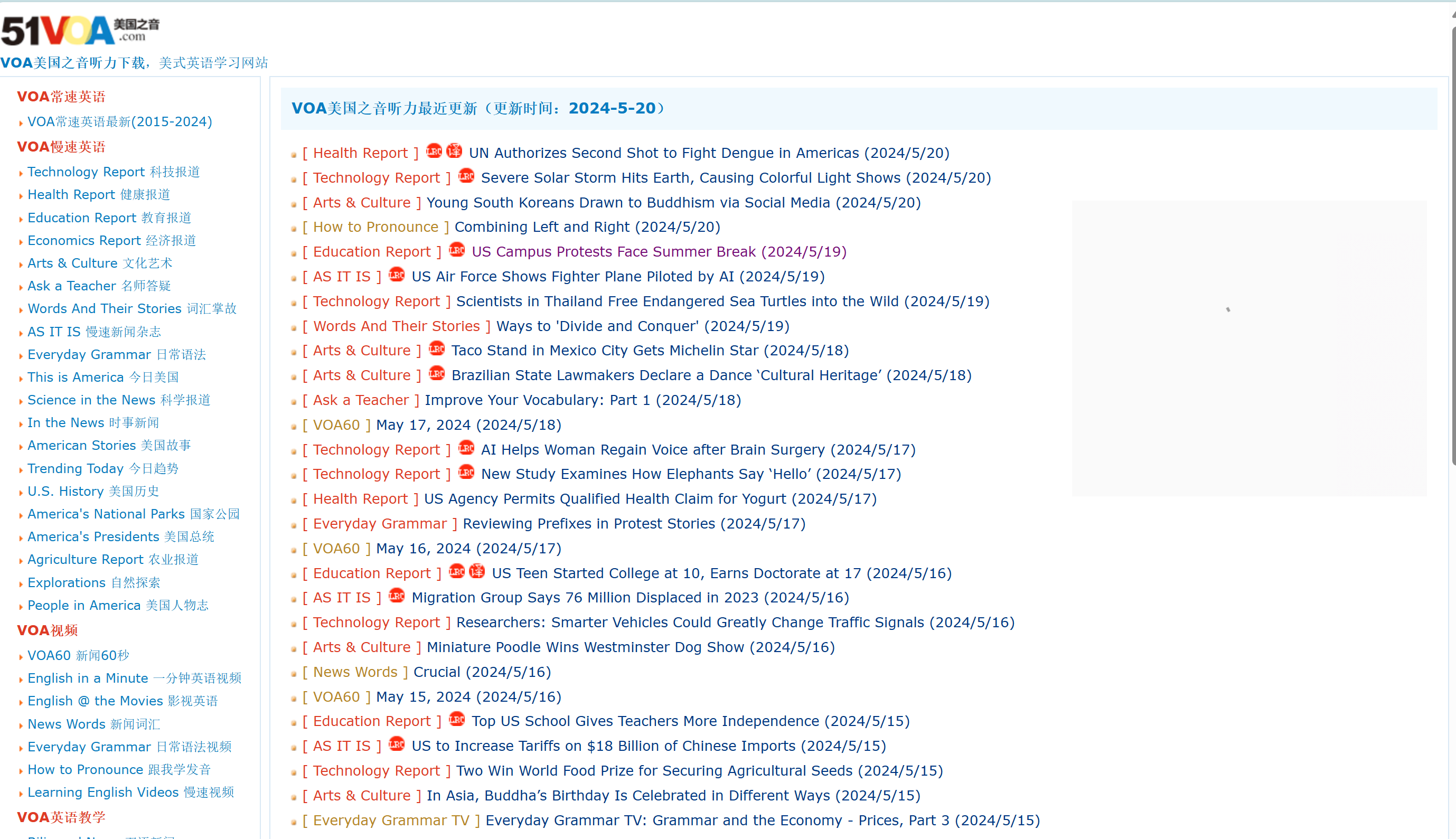Click LRC icon beside US to Increase Tariffs
The image size is (1456, 839).
[397, 744]
